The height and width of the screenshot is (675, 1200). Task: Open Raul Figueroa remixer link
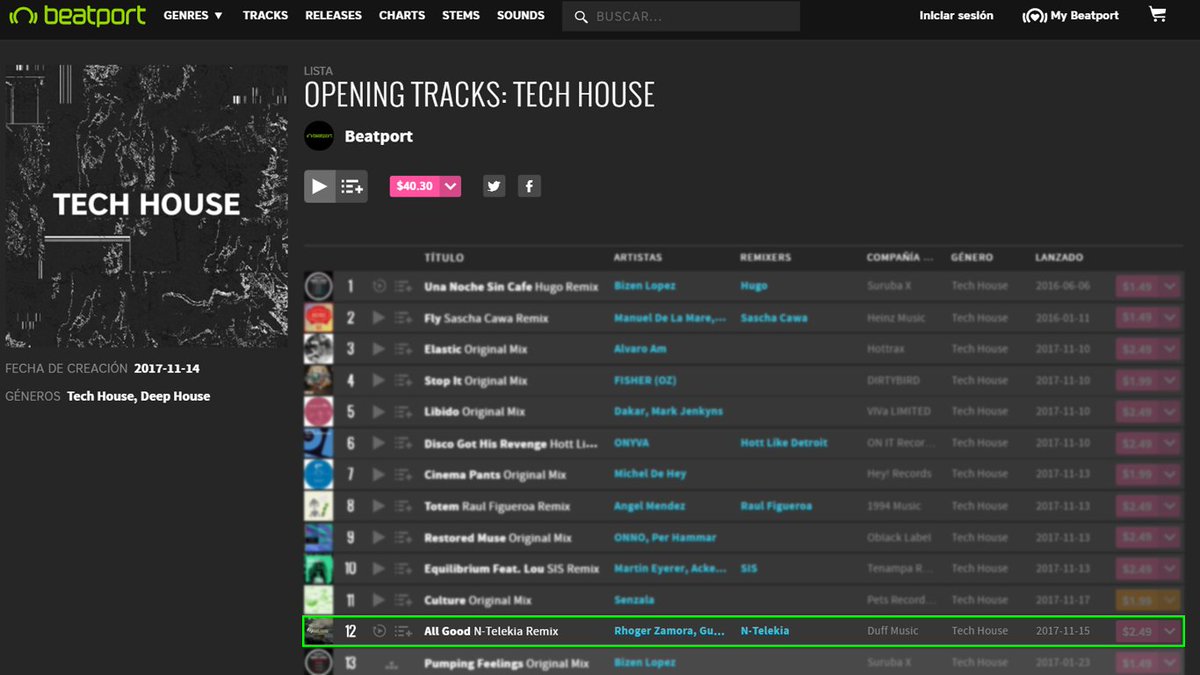pos(776,506)
